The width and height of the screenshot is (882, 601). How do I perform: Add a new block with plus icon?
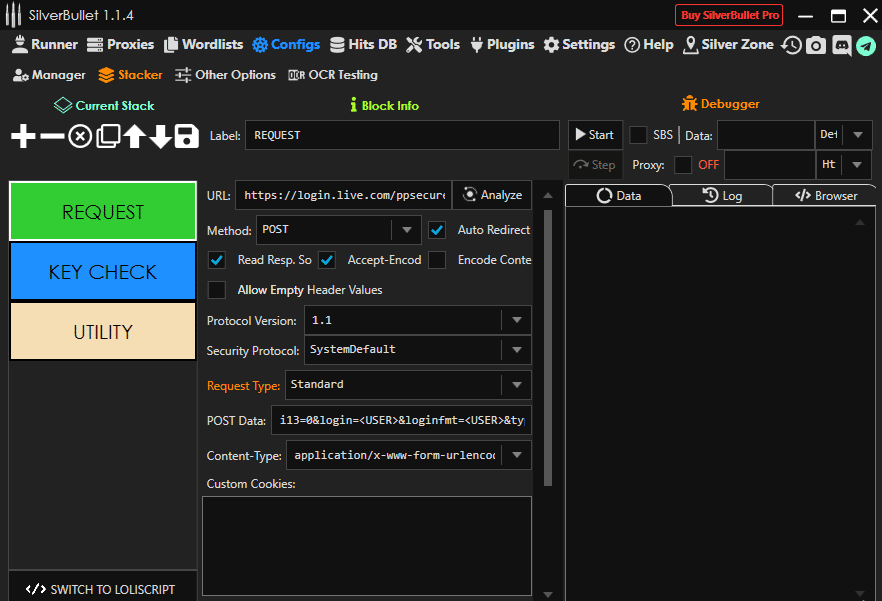tap(23, 136)
